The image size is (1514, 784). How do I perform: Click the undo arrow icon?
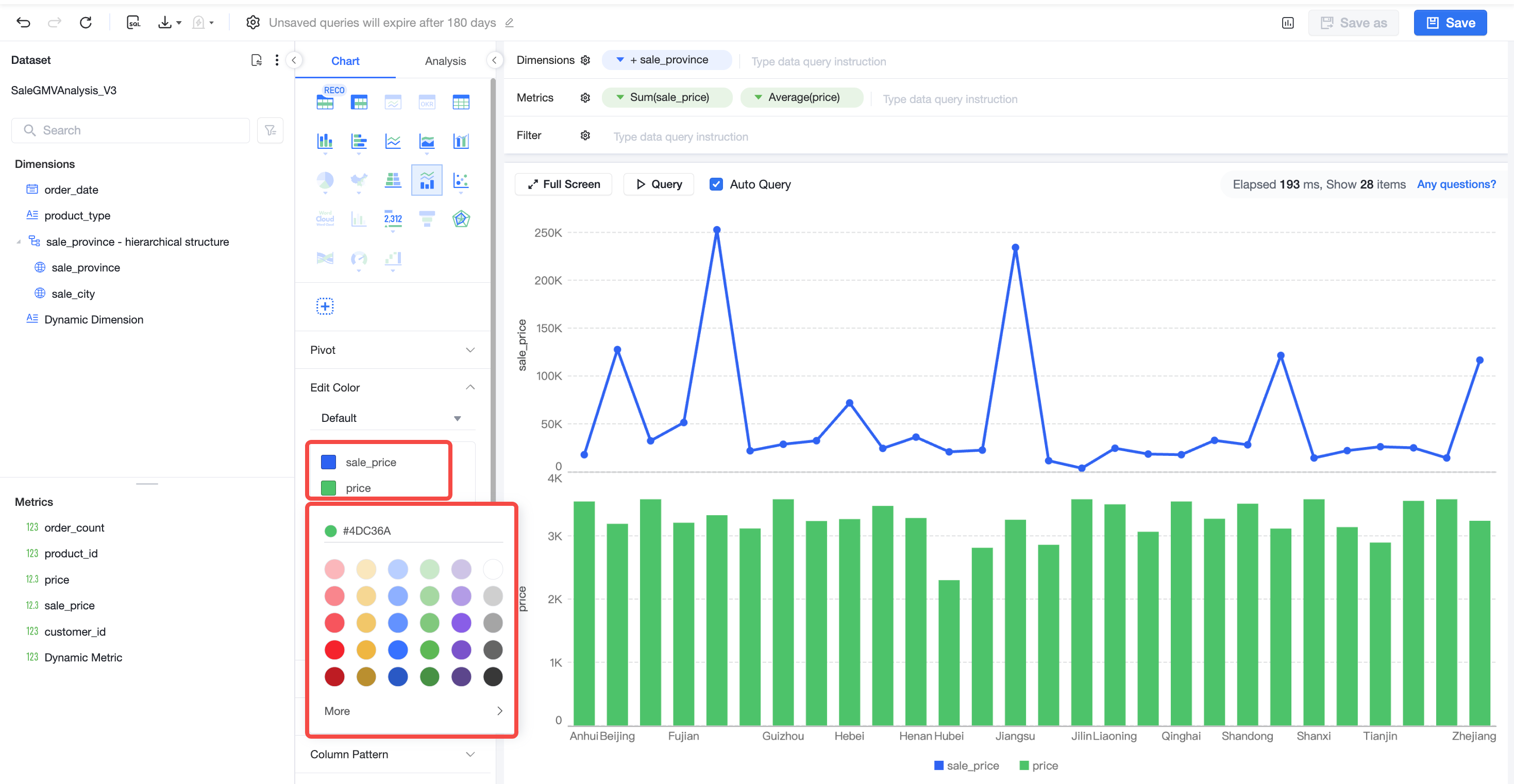[24, 22]
